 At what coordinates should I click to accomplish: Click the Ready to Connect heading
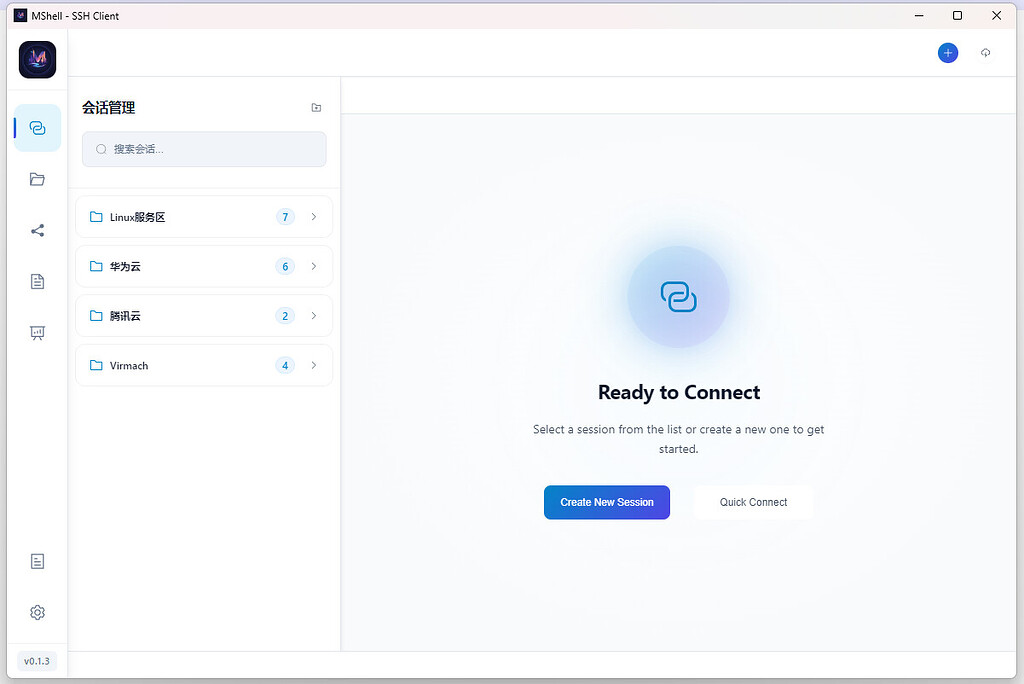click(x=679, y=392)
